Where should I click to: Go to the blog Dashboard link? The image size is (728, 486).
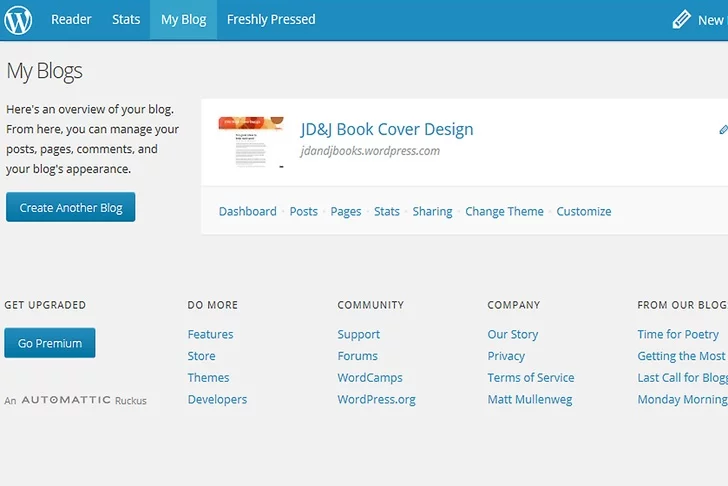click(247, 211)
